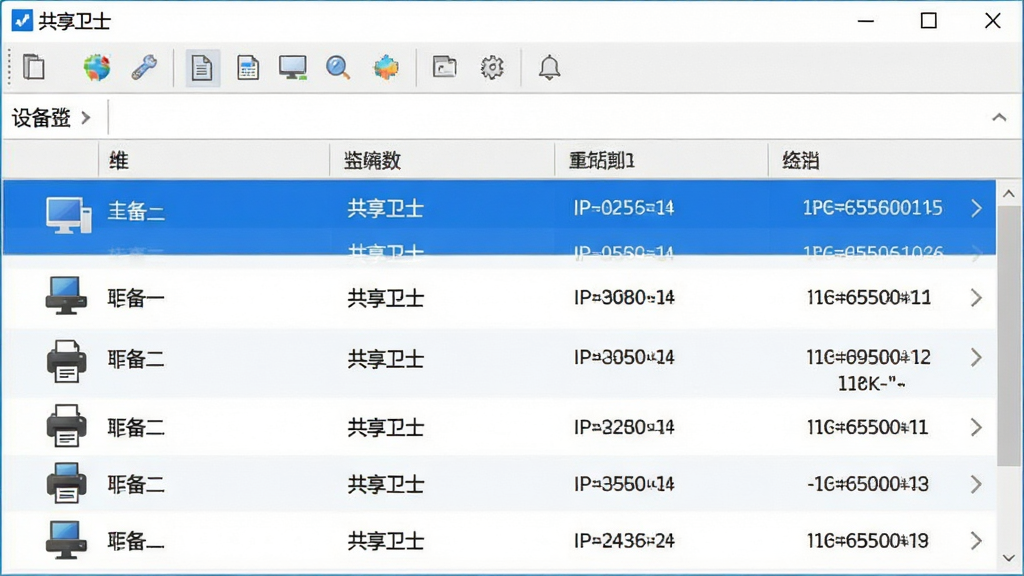
Task: Click the value -16=65000=13
Action: click(869, 484)
